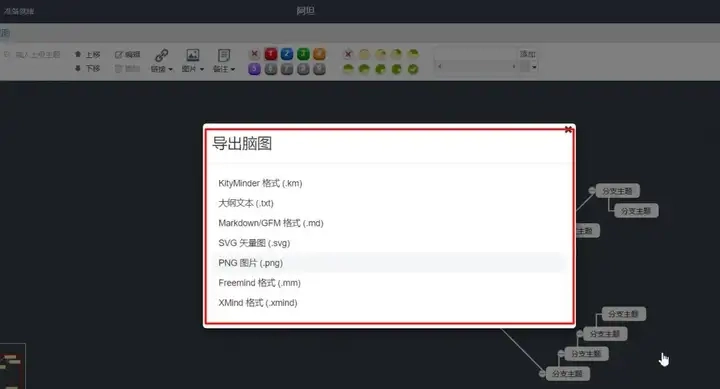
Task: Select KityMinder 格式 (.km) export option
Action: (x=389, y=183)
